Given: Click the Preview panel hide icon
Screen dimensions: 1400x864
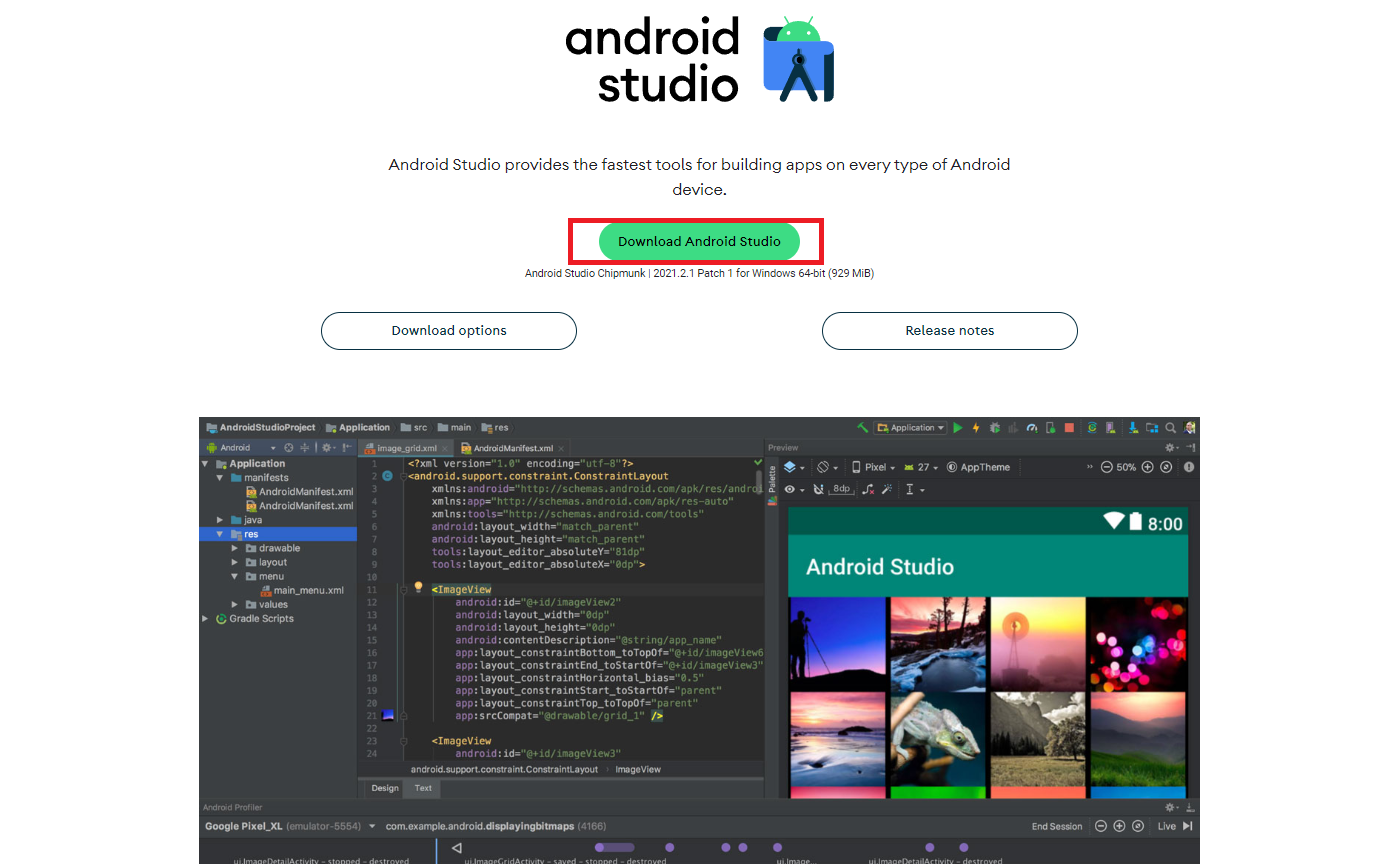Looking at the screenshot, I should pos(1190,448).
